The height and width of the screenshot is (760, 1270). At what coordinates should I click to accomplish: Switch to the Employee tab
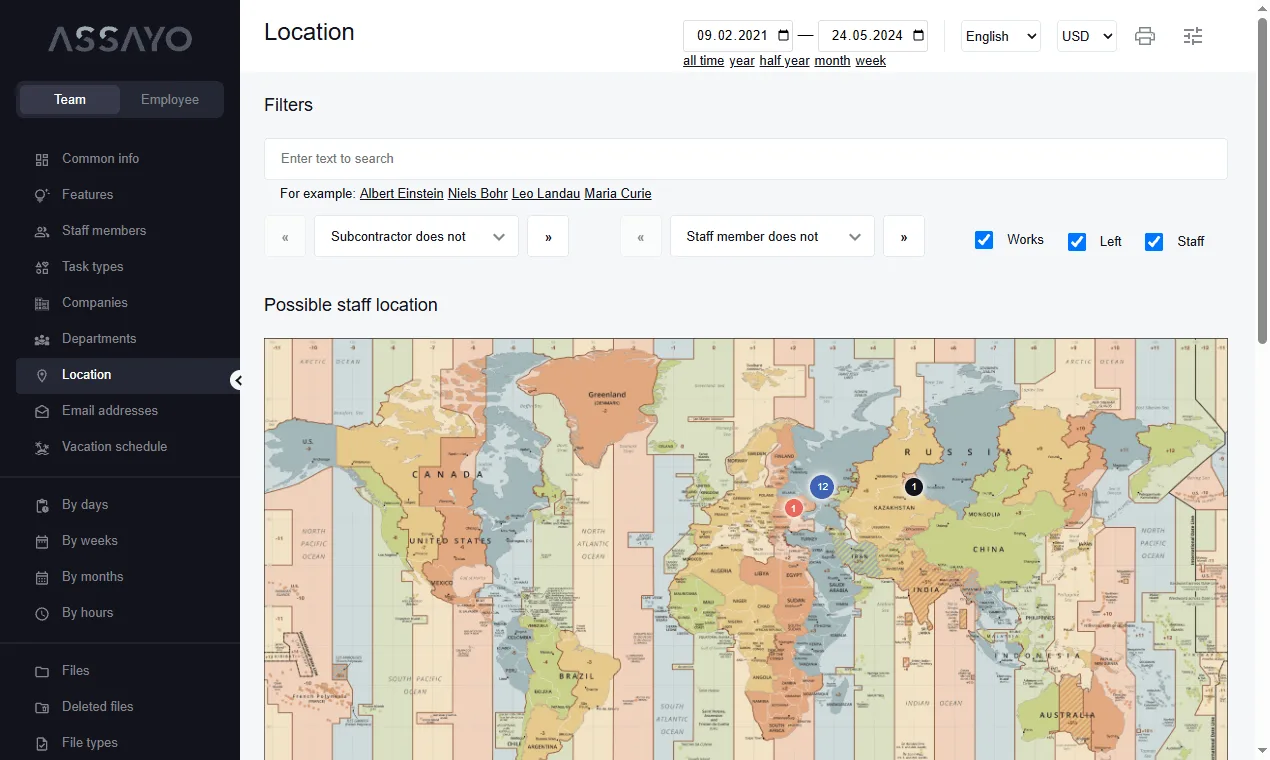click(170, 100)
